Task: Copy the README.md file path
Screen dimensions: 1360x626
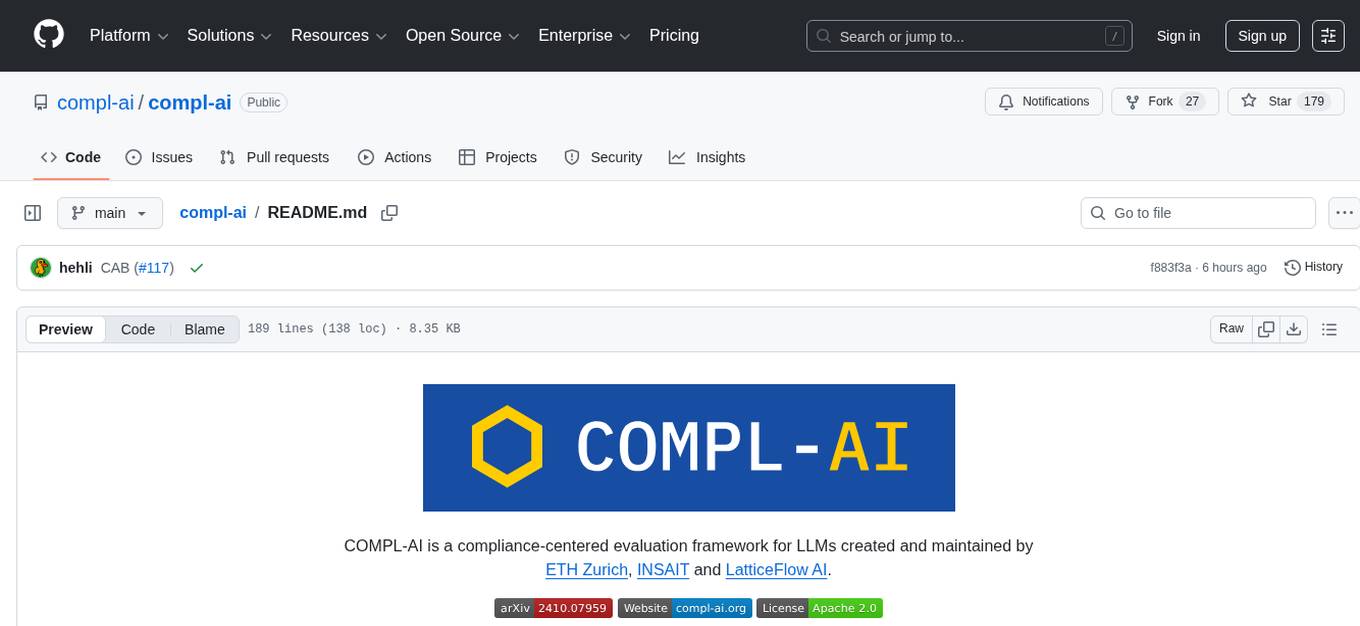Action: [389, 212]
